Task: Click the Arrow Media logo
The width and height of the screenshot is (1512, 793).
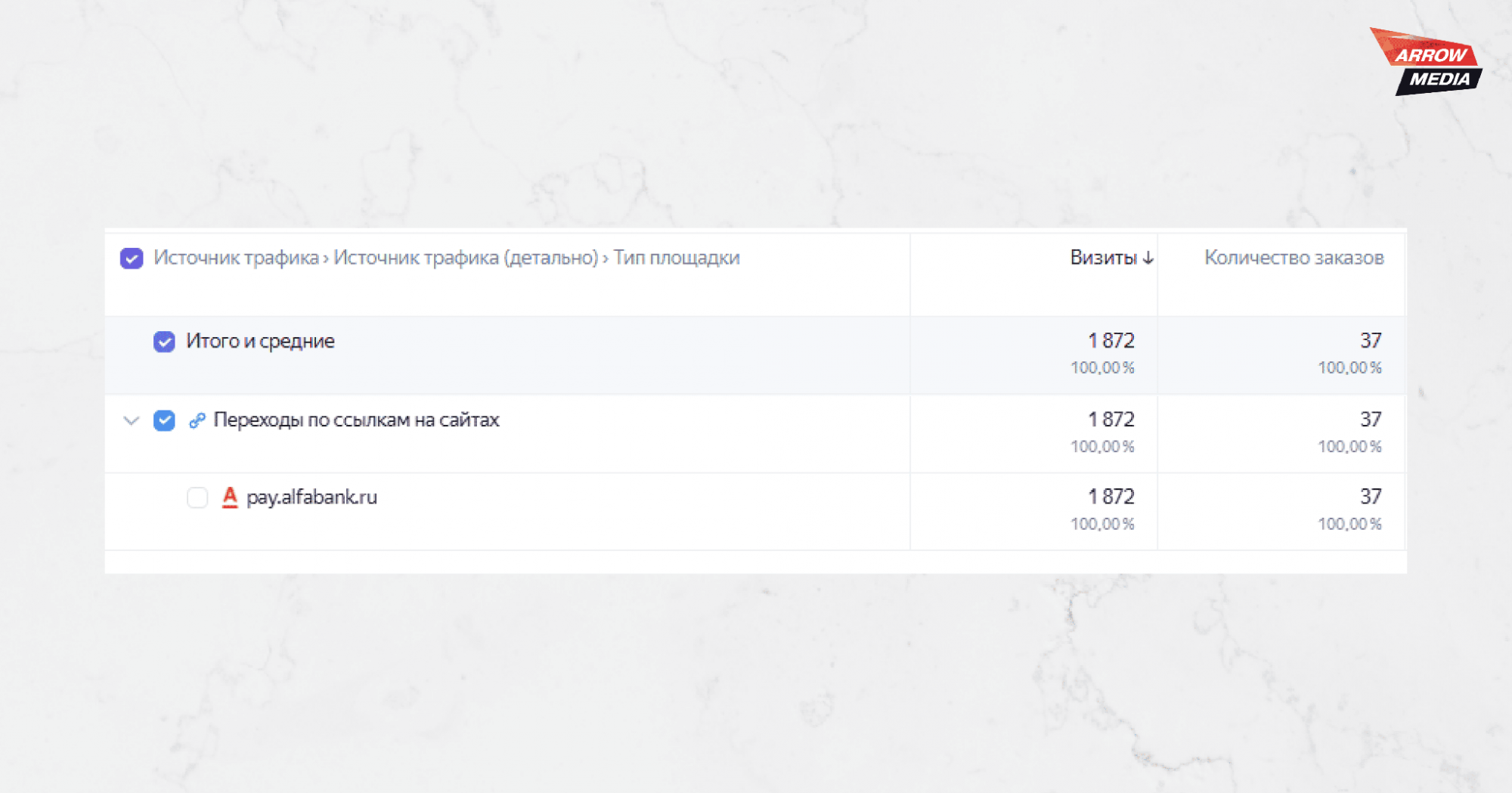Action: tap(1427, 62)
